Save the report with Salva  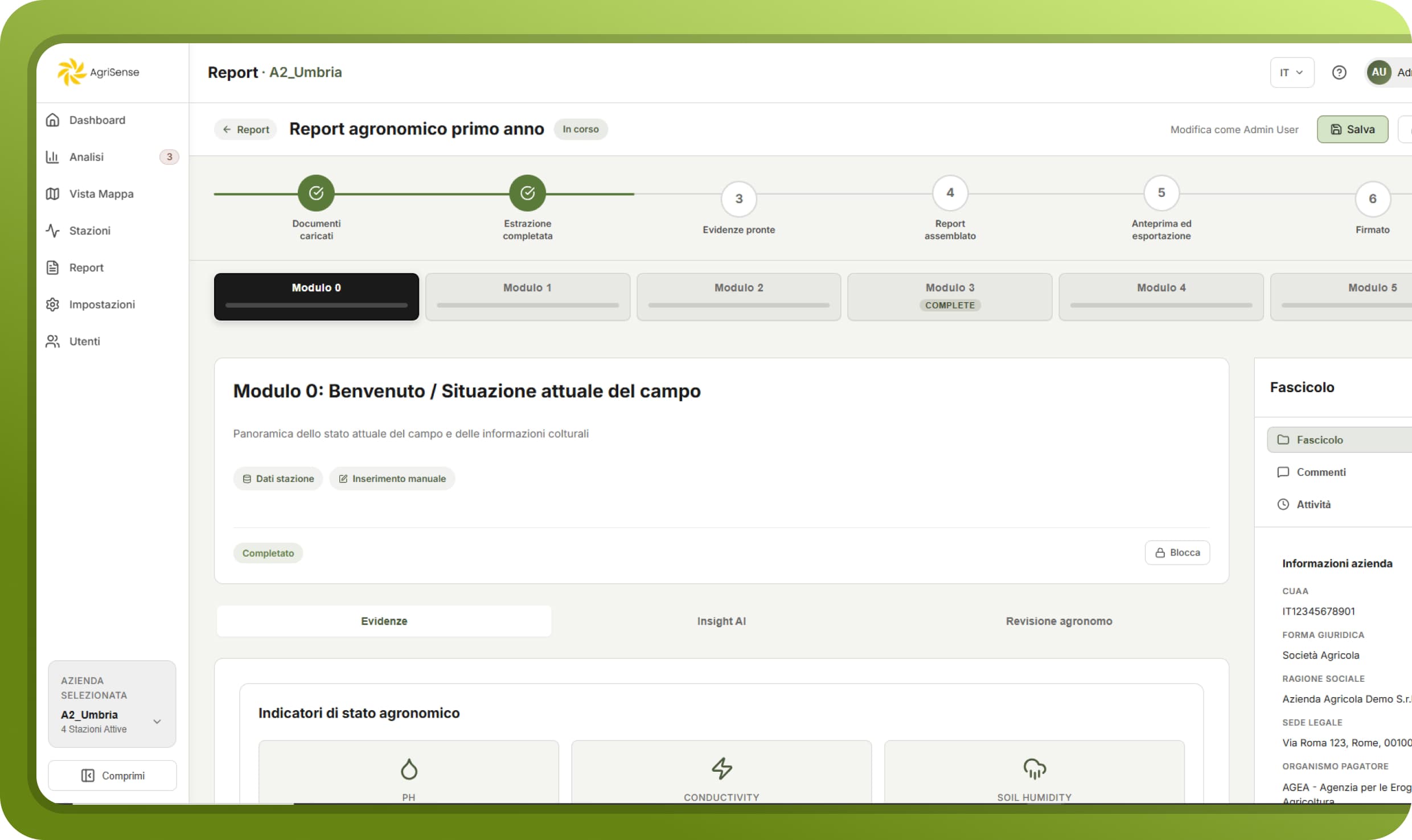(x=1353, y=129)
